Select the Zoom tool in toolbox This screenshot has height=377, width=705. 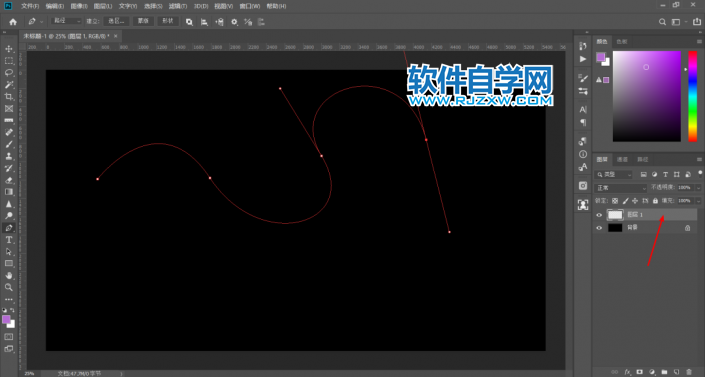pos(9,287)
